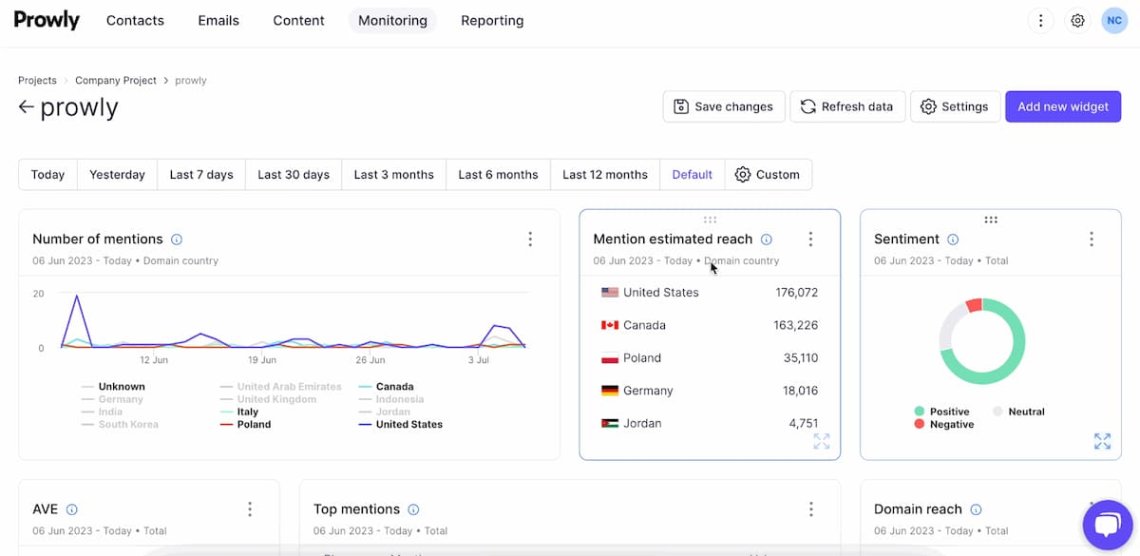1140x556 pixels.
Task: Open the live chat bubble
Action: pos(1107,525)
